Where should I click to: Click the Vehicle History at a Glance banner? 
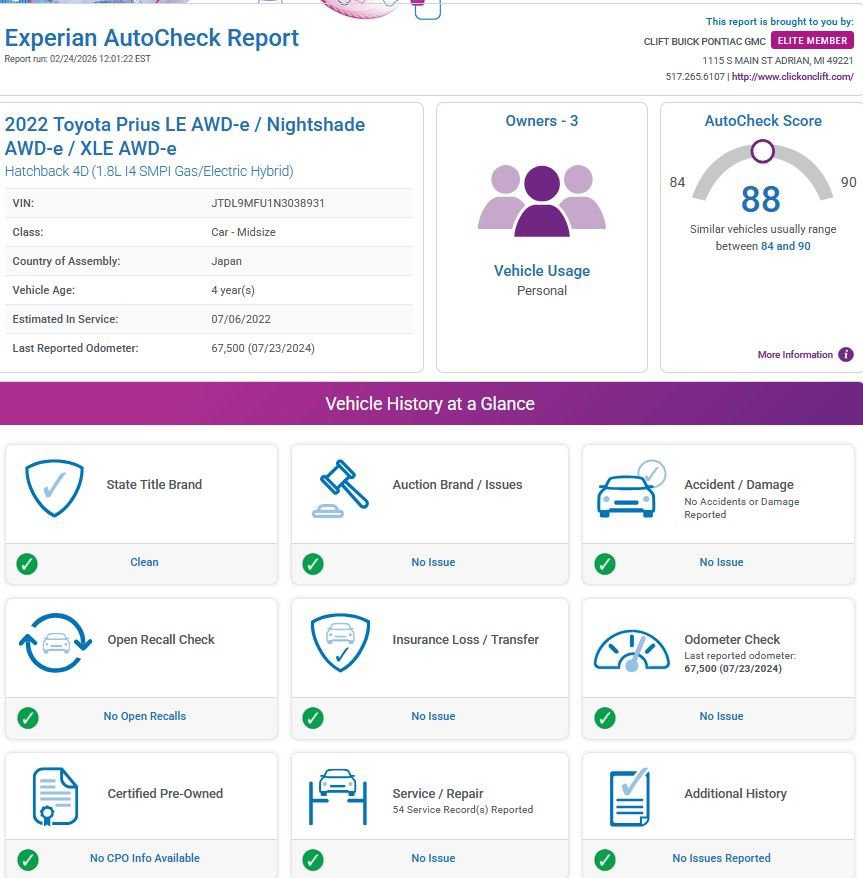(x=431, y=404)
